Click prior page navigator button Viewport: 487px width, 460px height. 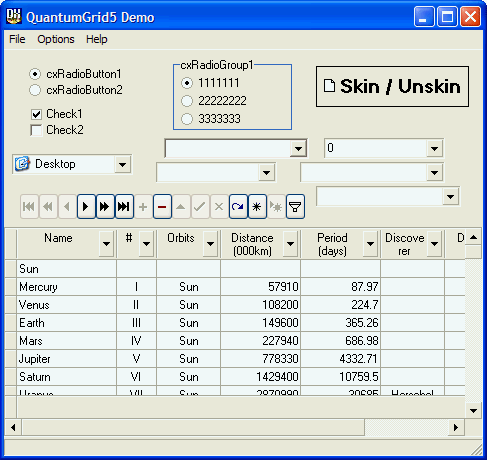coord(48,207)
